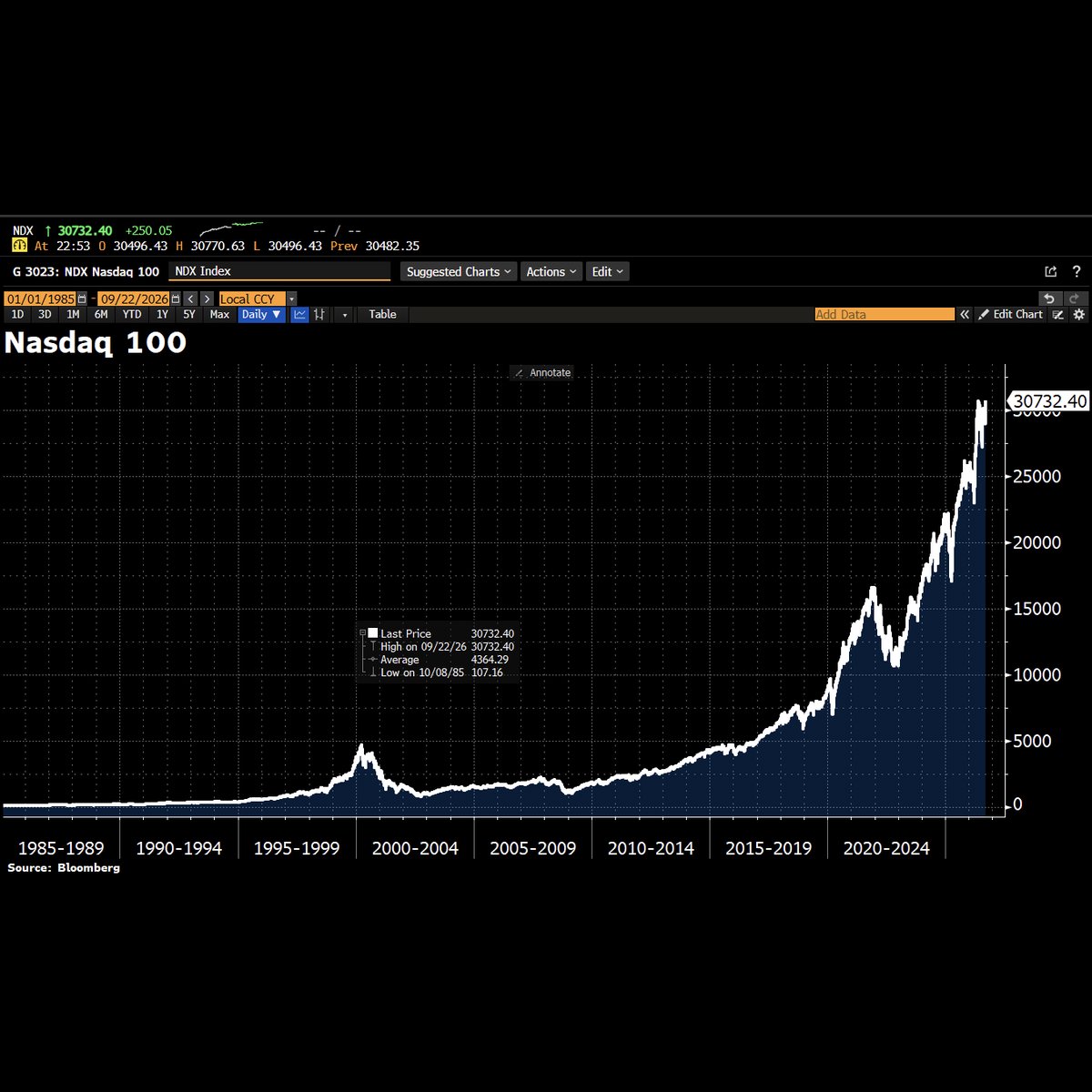This screenshot has height=1092, width=1092.
Task: Open the start date calendar picker
Action: pos(82,298)
